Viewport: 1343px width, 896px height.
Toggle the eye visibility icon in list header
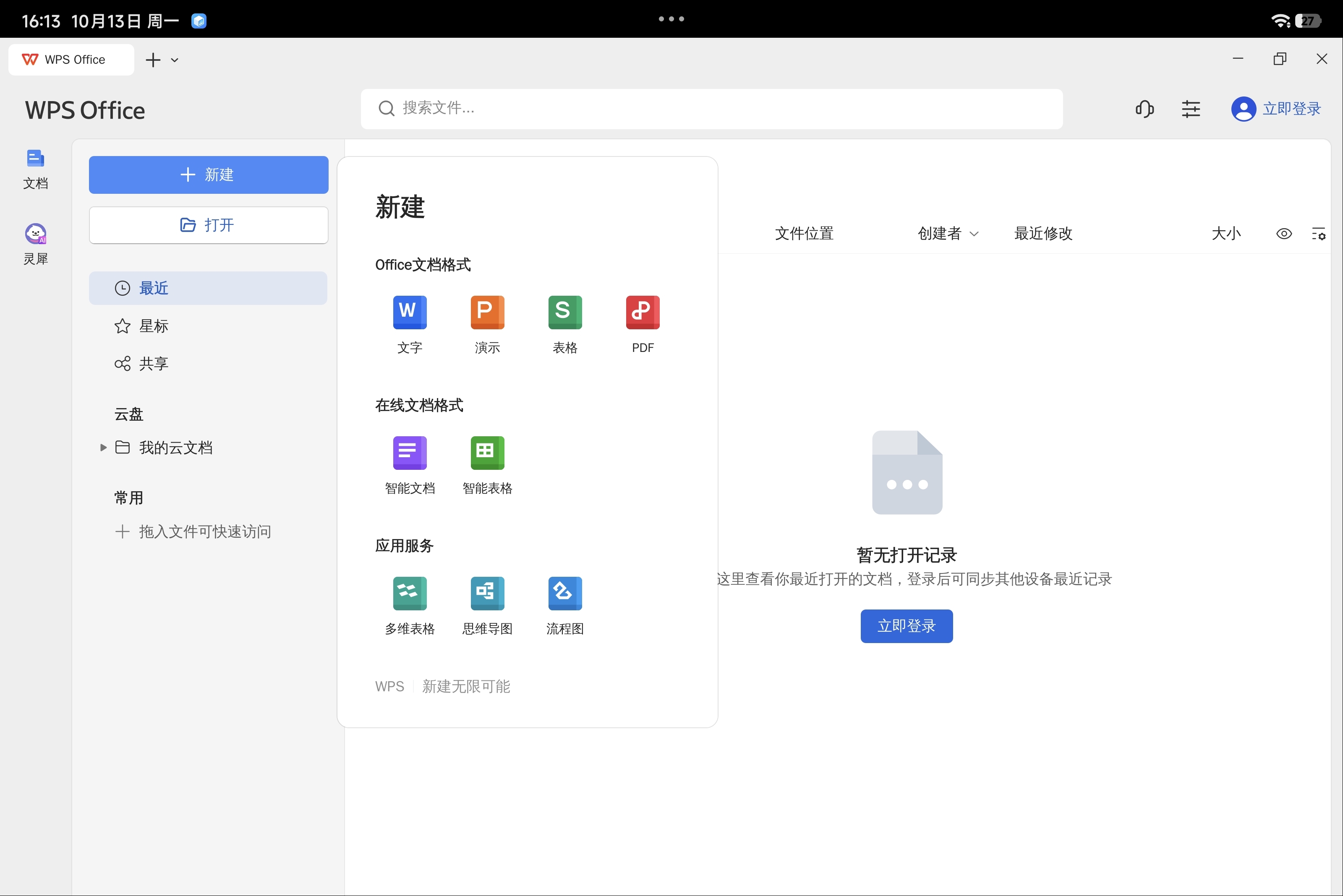[x=1283, y=234]
